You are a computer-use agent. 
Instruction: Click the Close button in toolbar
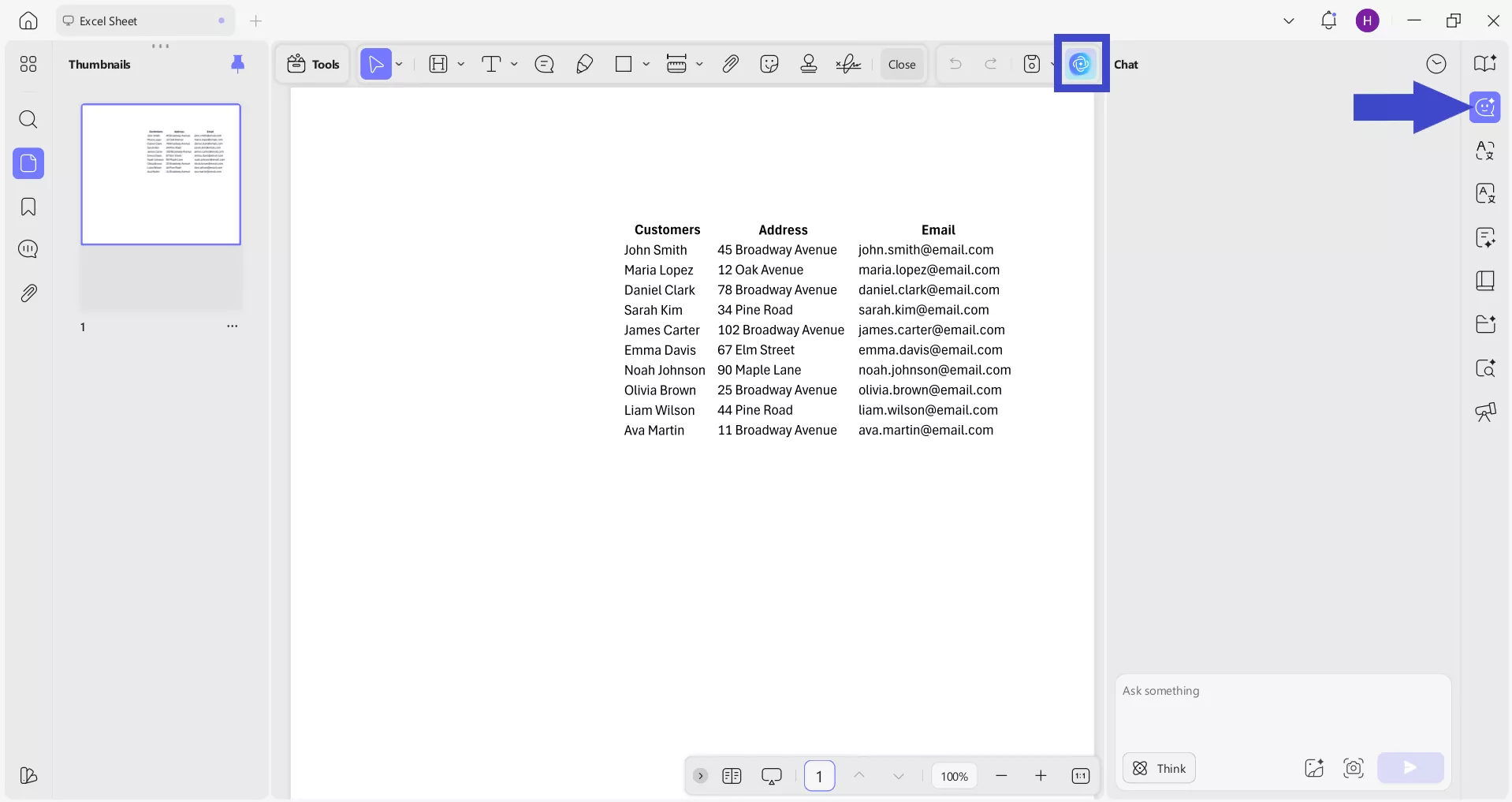coord(901,64)
